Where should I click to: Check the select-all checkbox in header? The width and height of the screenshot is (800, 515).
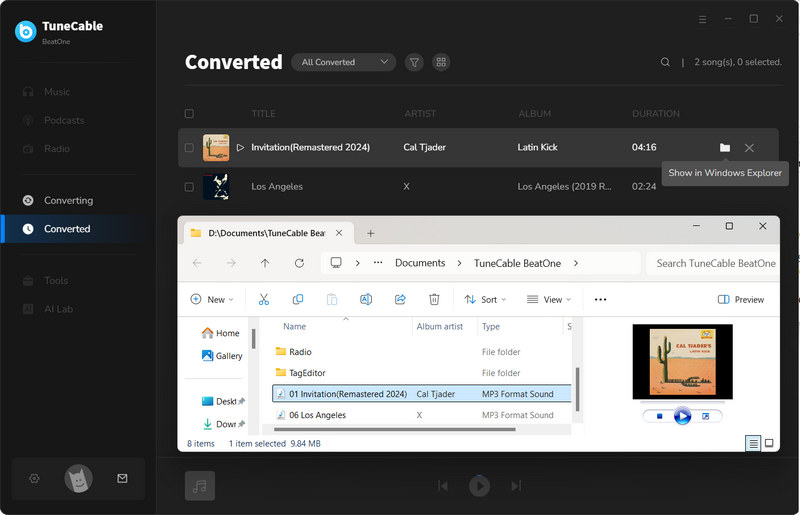point(189,114)
